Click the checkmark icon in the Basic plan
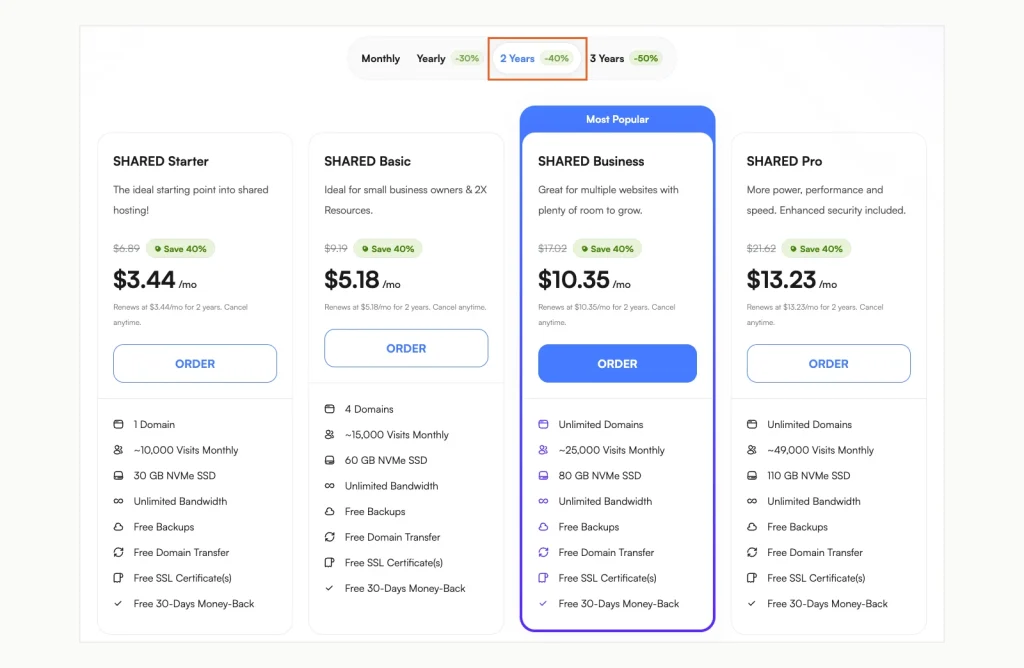 [329, 588]
